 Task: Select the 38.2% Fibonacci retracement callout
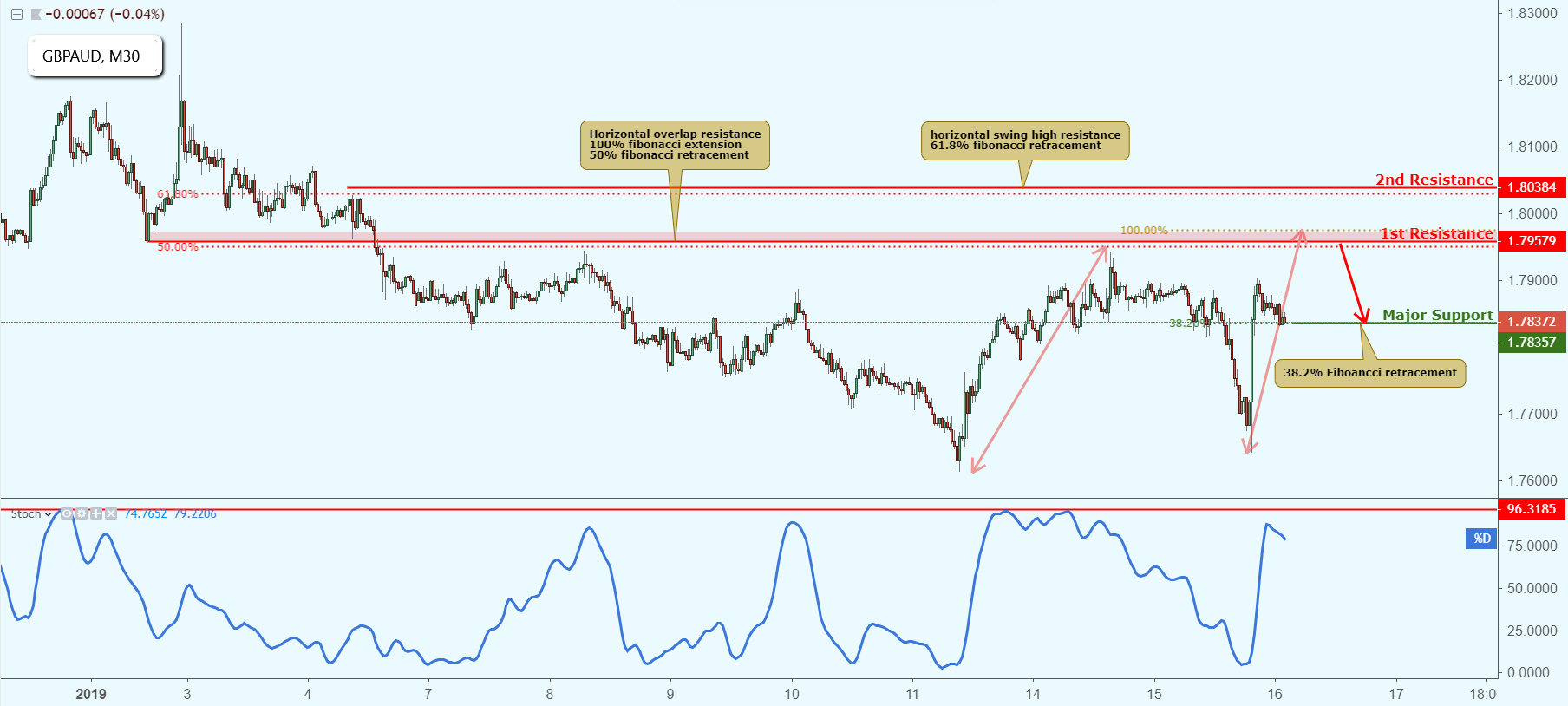pyautogui.click(x=1370, y=373)
